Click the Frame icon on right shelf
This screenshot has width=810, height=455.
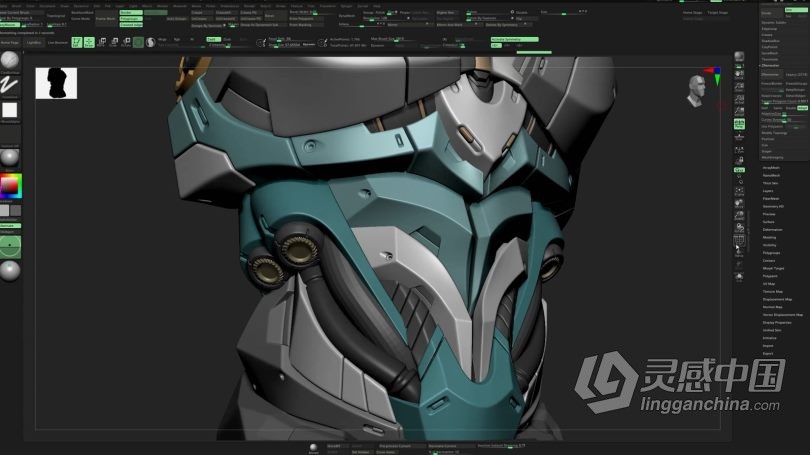739,191
